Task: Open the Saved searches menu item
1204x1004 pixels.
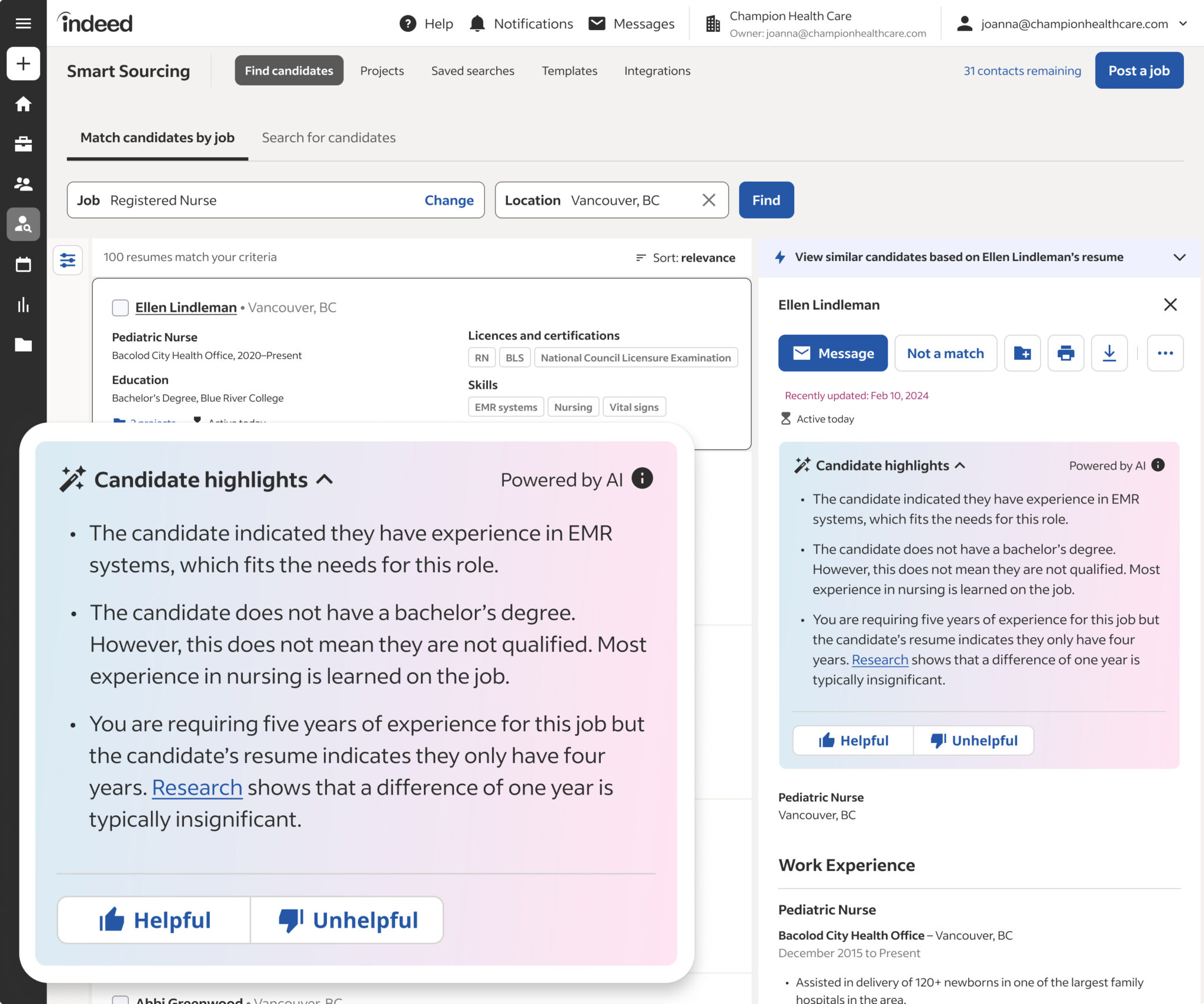Action: (472, 71)
